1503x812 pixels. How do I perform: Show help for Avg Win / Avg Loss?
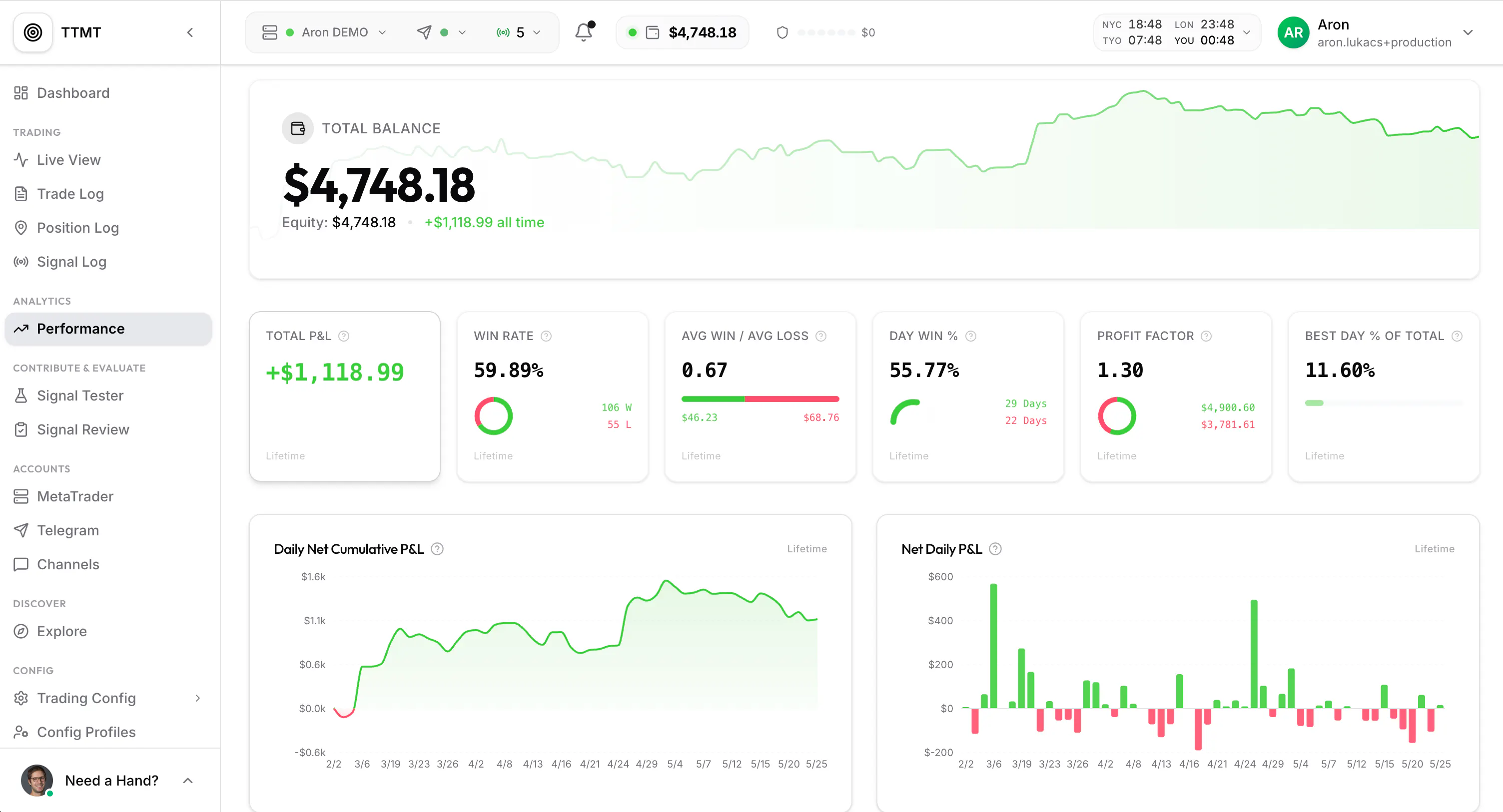(x=821, y=336)
